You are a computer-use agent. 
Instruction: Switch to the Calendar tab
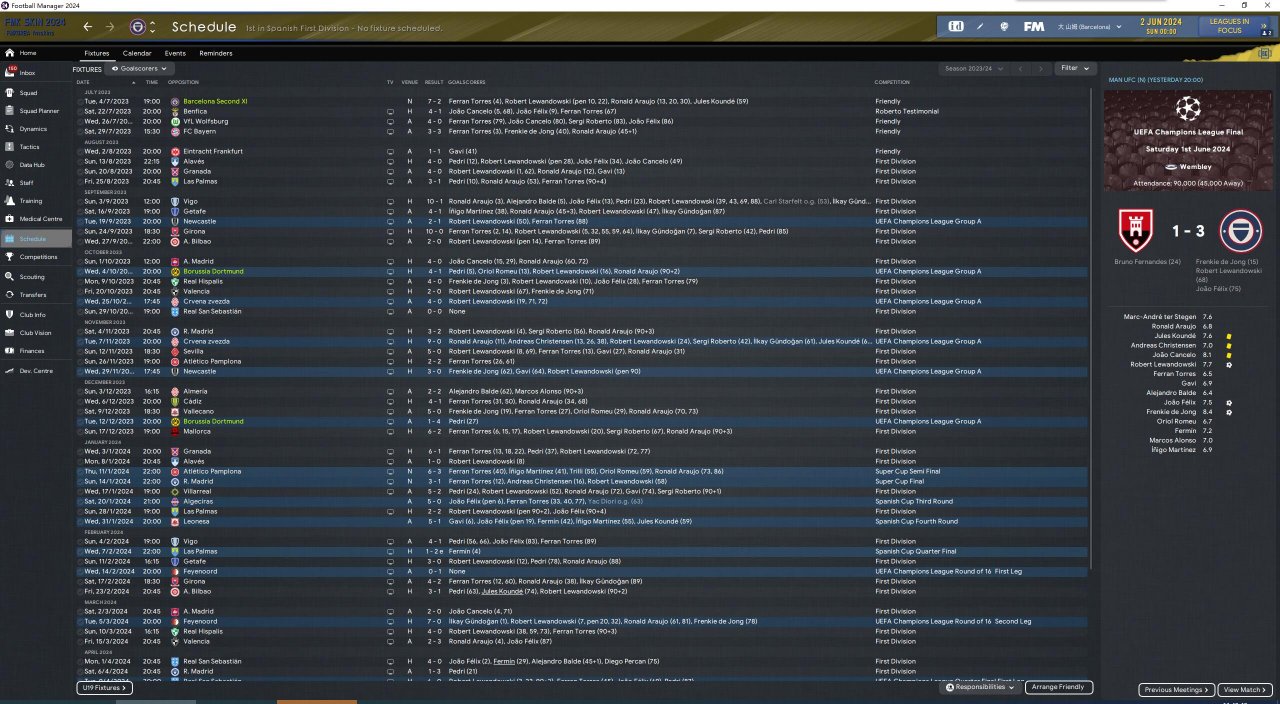(x=137, y=53)
